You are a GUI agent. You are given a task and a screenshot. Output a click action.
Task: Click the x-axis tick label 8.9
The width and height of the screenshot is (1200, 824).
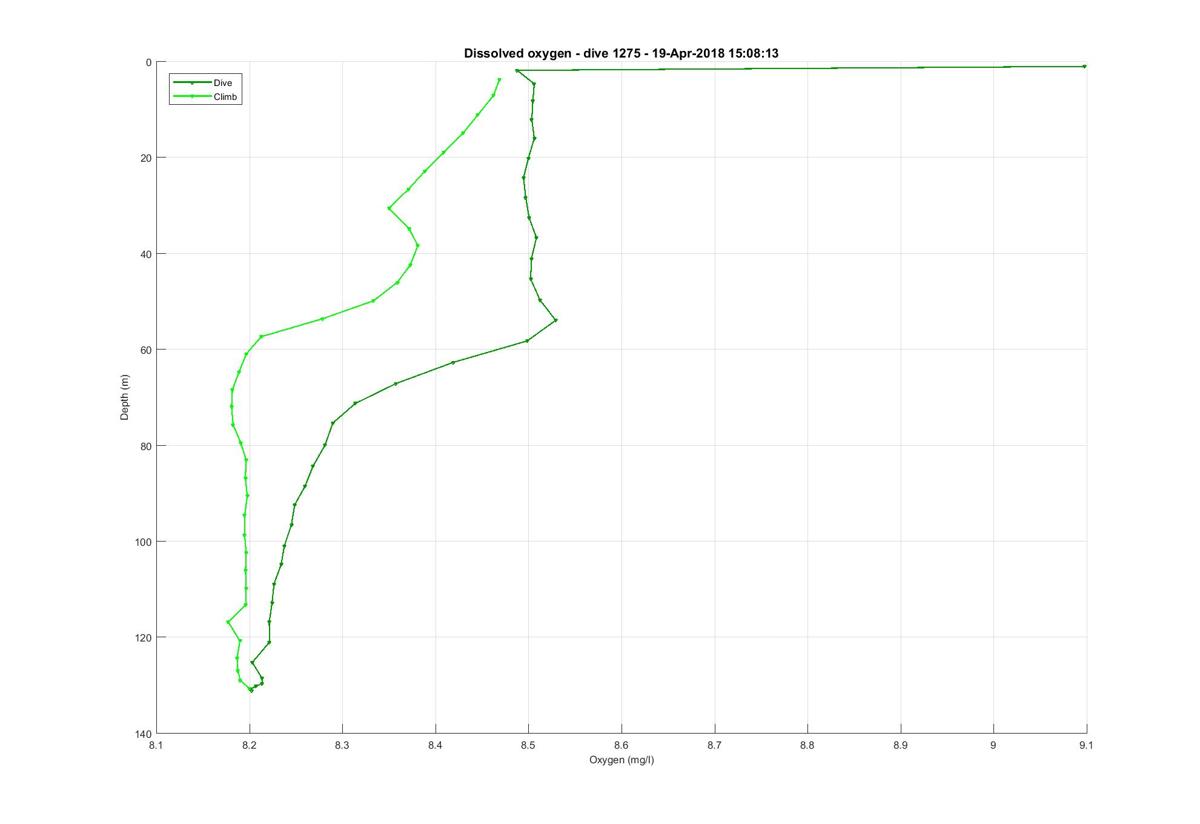tap(901, 745)
